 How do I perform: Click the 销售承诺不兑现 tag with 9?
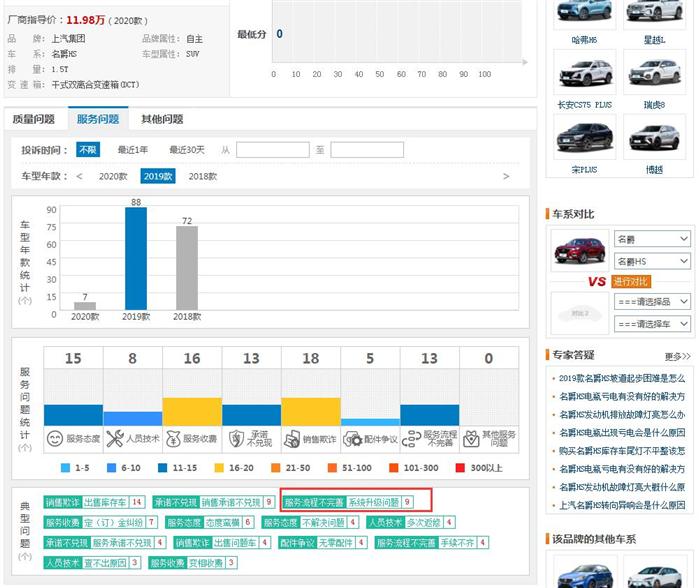point(214,502)
